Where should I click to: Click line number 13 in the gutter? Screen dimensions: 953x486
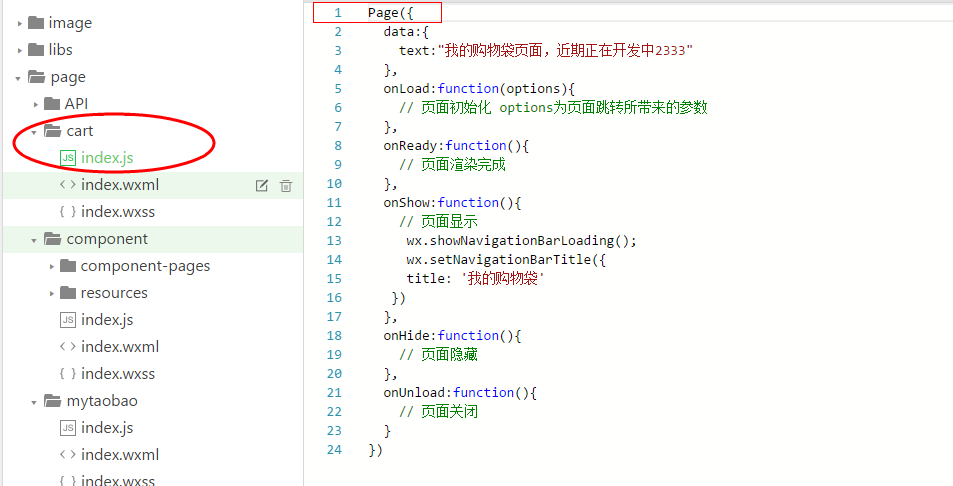coord(334,241)
